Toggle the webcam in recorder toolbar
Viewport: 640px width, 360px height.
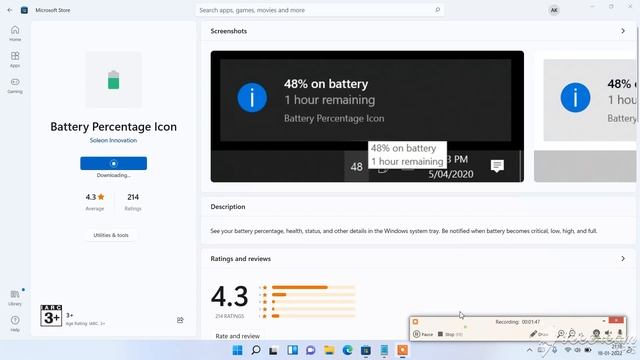[x=596, y=333]
